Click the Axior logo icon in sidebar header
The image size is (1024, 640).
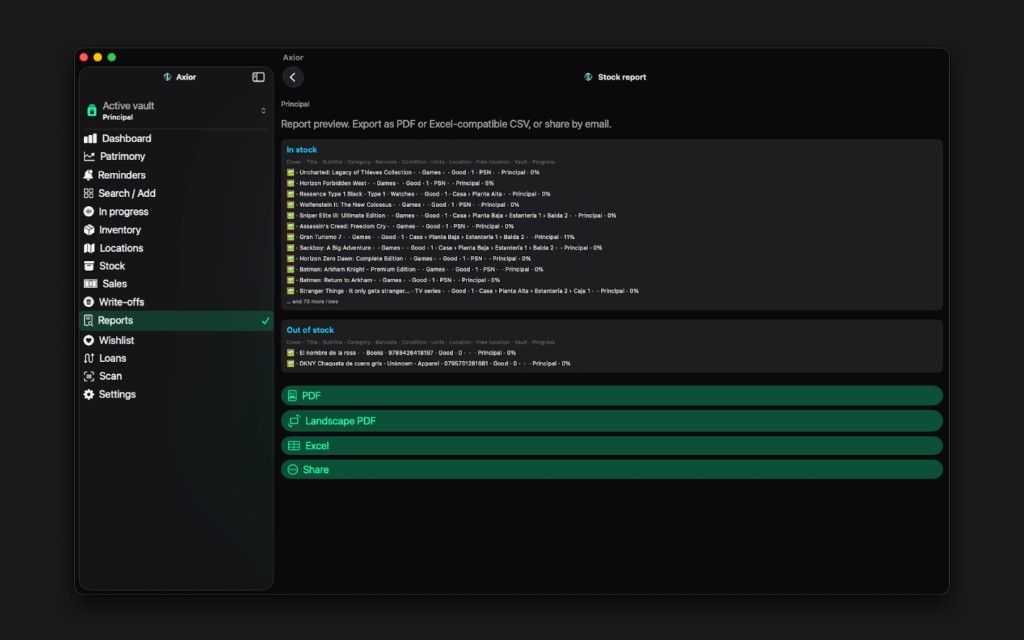coord(167,77)
